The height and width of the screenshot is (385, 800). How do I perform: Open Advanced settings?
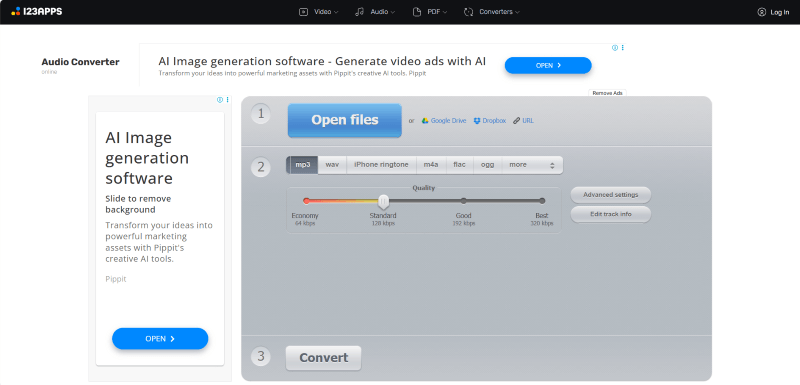coord(611,195)
